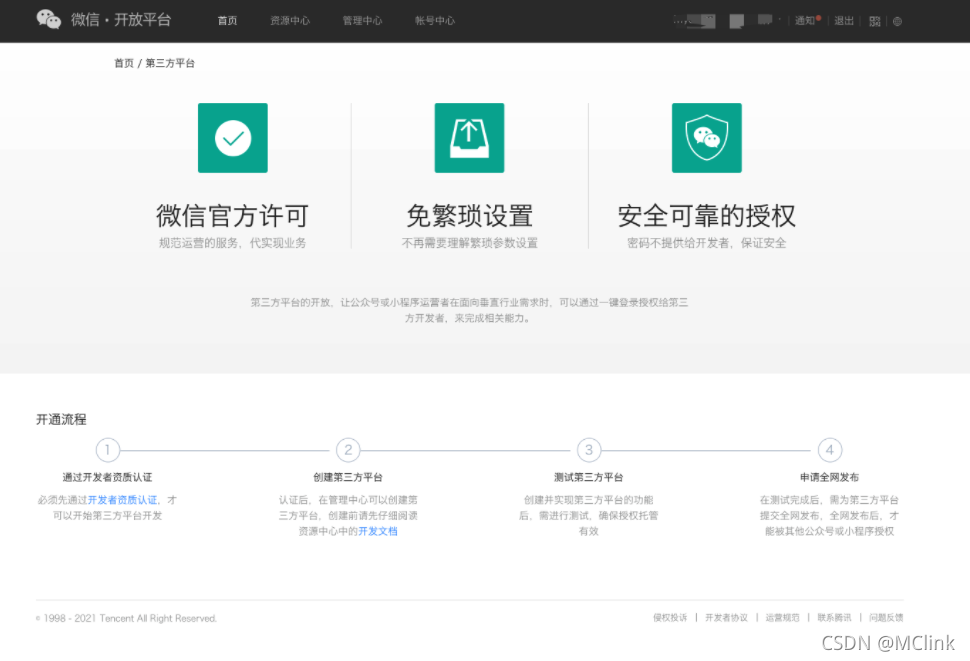Viewport: 970px width, 661px height.
Task: Open the 开发文档 link
Action: click(378, 531)
